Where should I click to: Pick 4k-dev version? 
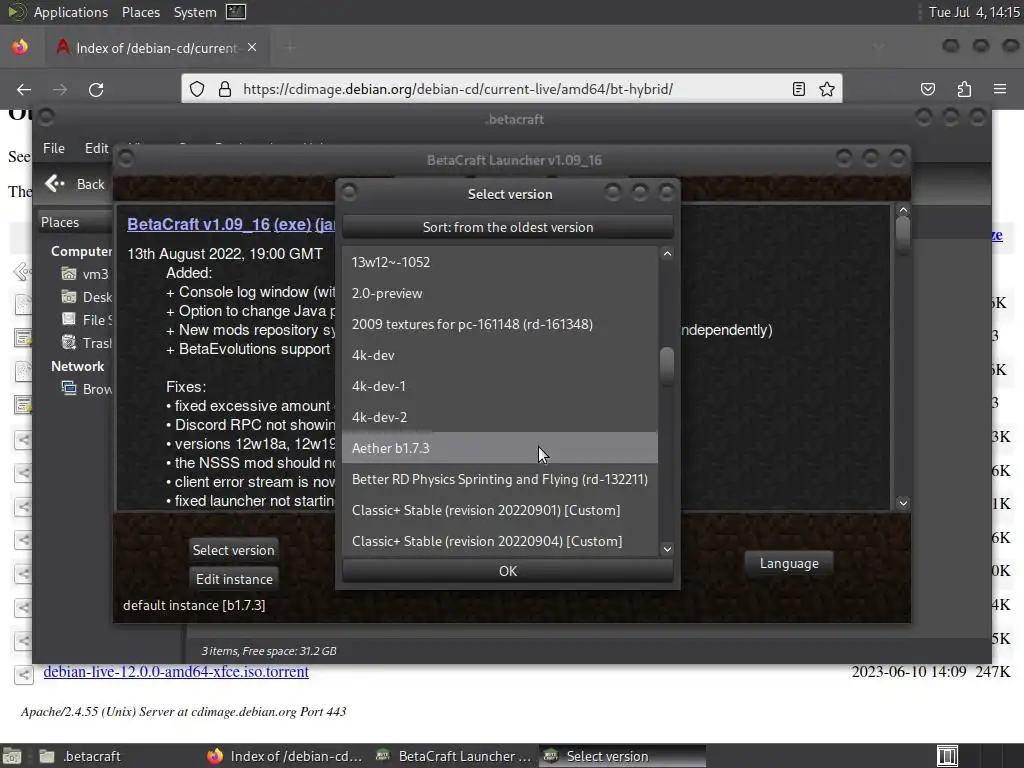[x=500, y=355]
